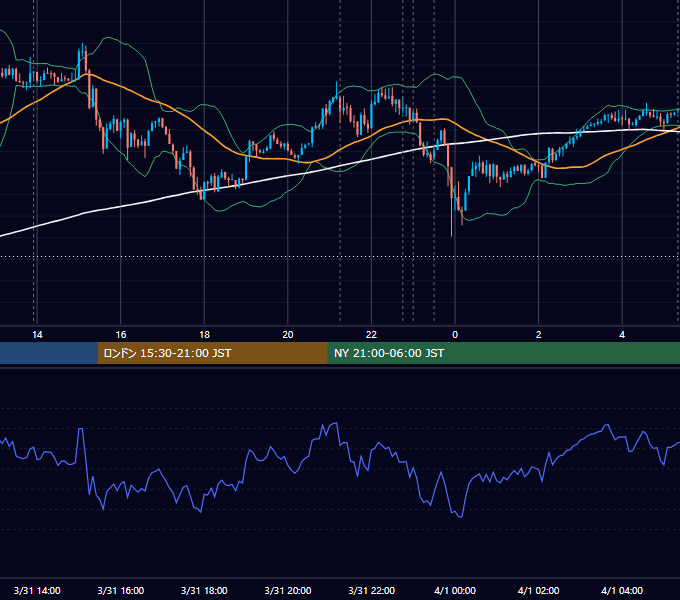680x600 pixels.
Task: Click the 3/31 18:00 time label
Action: coord(204,590)
